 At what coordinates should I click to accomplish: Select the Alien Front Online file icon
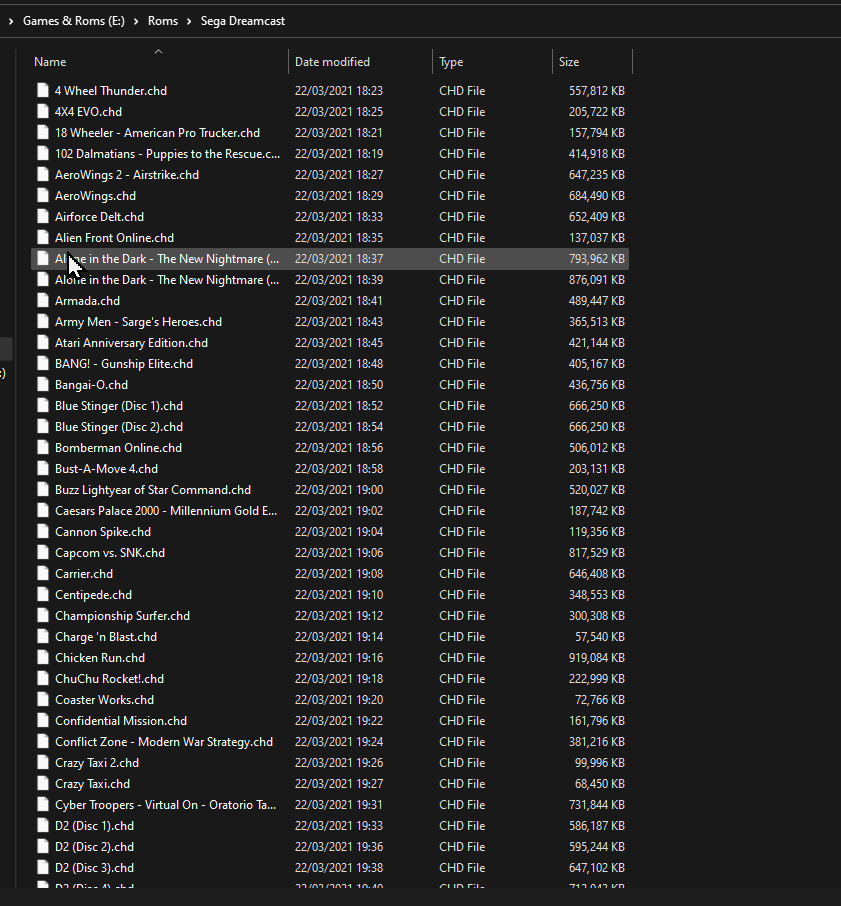click(43, 237)
